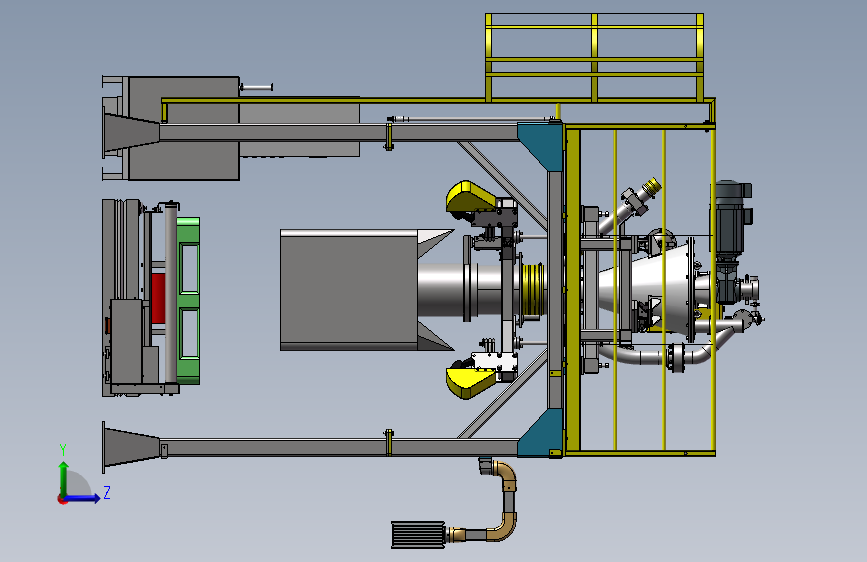This screenshot has height=562, width=867.
Task: Select the upper yellow guard cover
Action: point(471,197)
